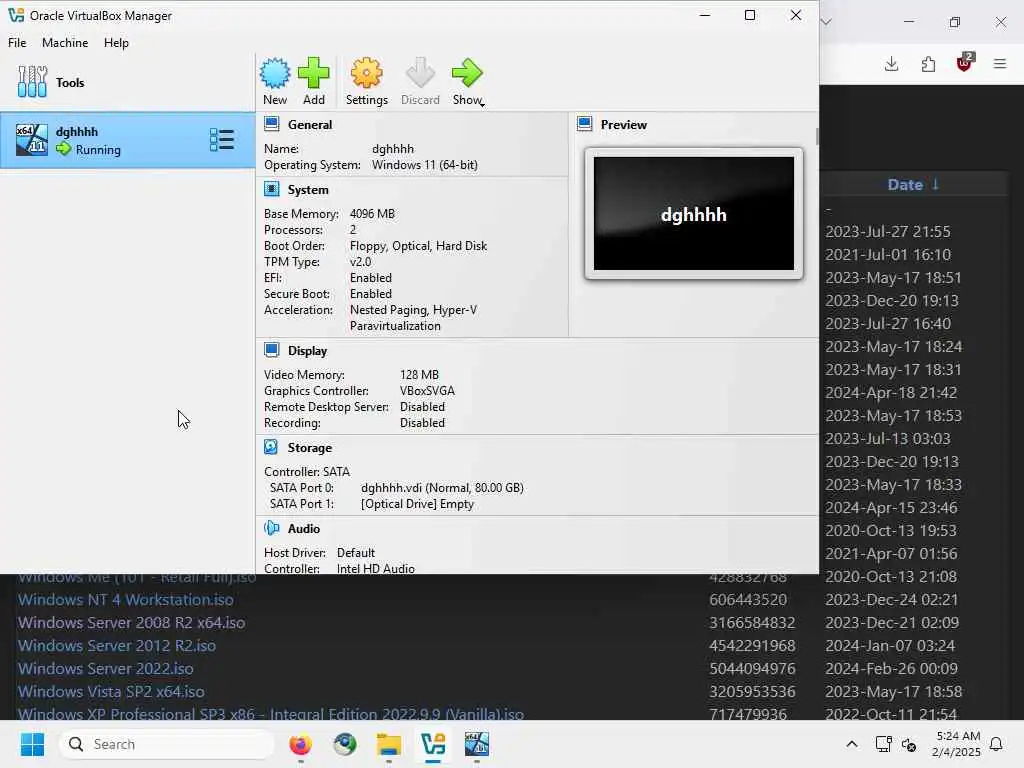The width and height of the screenshot is (1024, 768).
Task: Open Windows Vista SP2 x64.iso link
Action: (111, 691)
